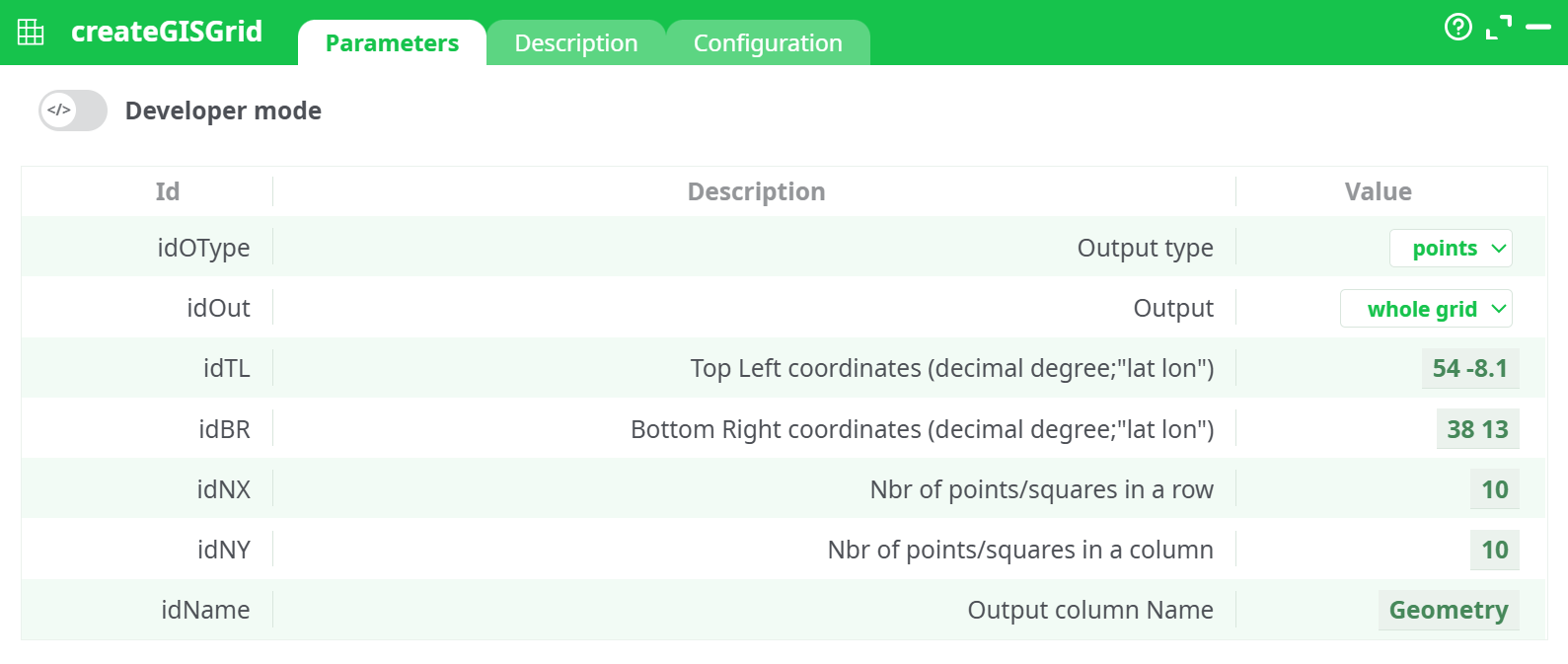Switch to the Description tab

(575, 42)
